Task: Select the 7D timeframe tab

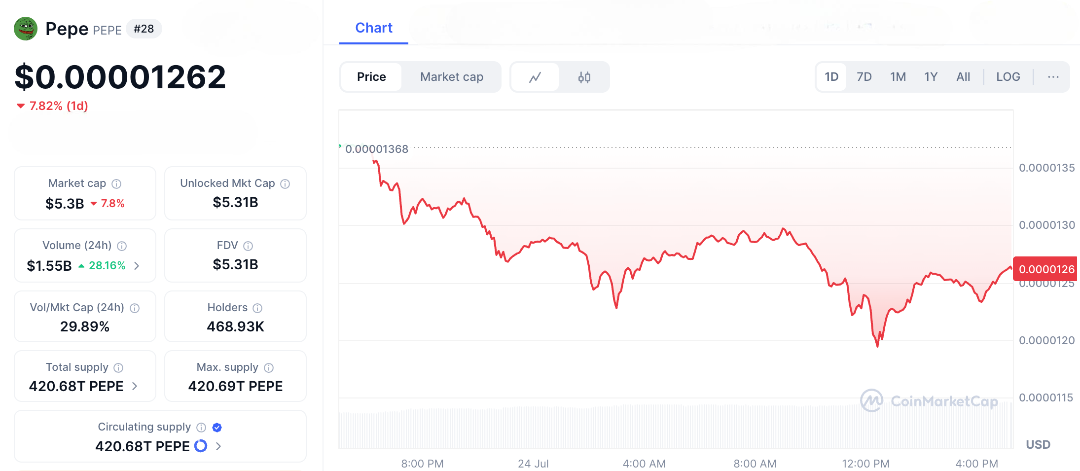Action: 864,77
